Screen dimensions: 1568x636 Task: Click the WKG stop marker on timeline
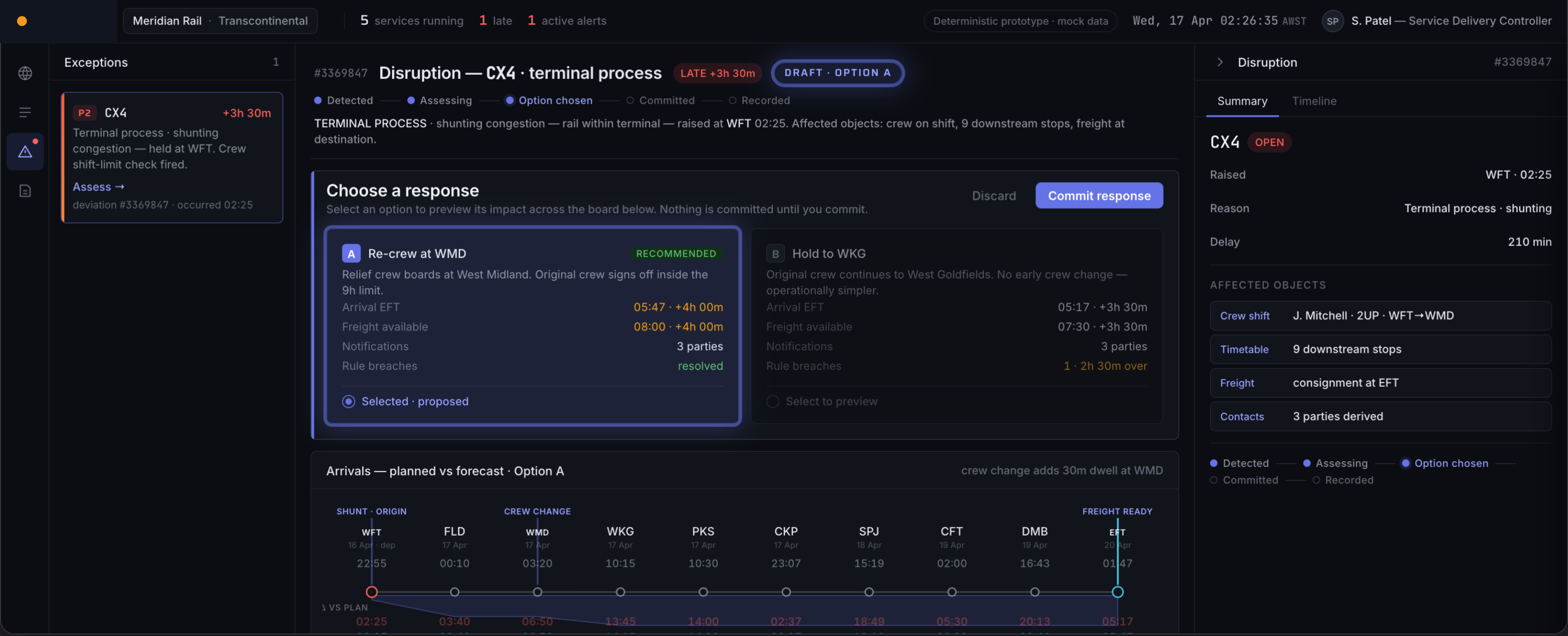(620, 592)
